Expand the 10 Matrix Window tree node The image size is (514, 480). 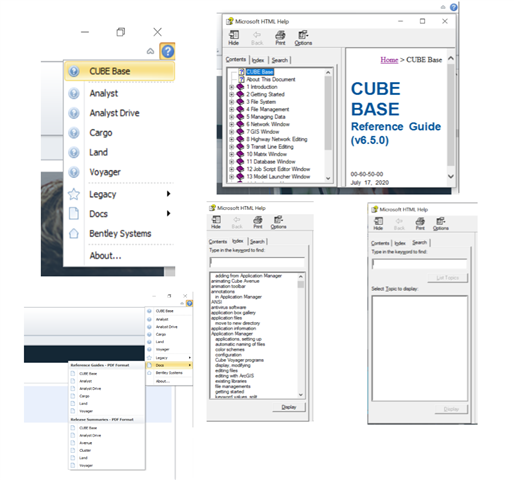[x=232, y=154]
